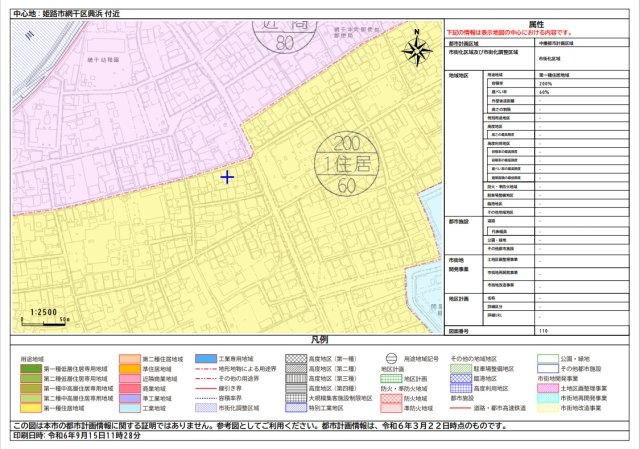Click the blue center crosshair marker

coord(227,177)
